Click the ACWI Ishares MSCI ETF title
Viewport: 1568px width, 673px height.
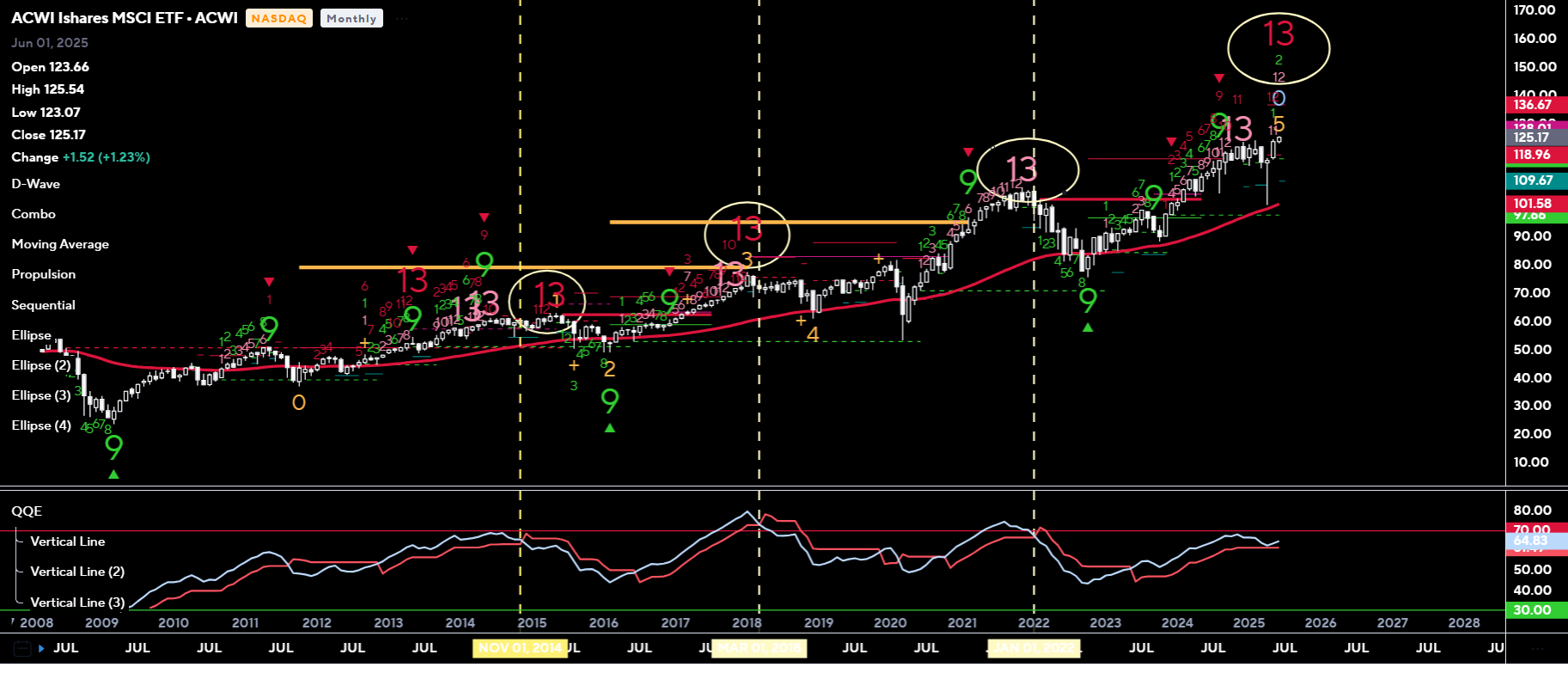coord(125,18)
